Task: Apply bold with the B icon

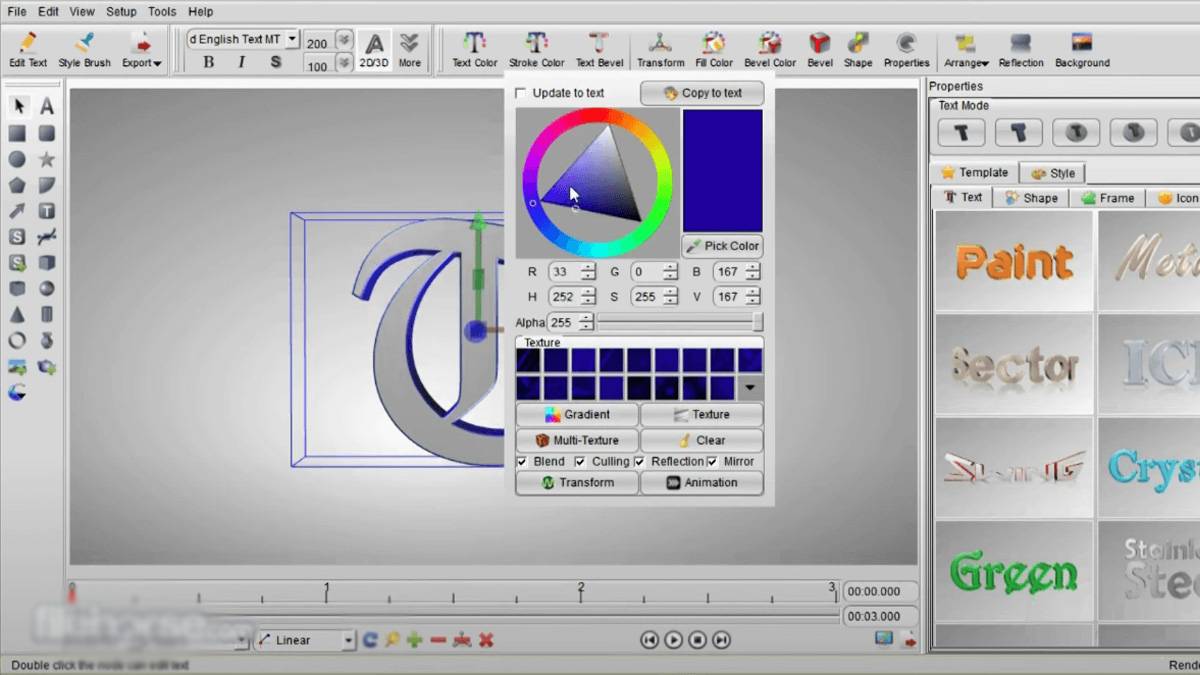Action: 208,62
